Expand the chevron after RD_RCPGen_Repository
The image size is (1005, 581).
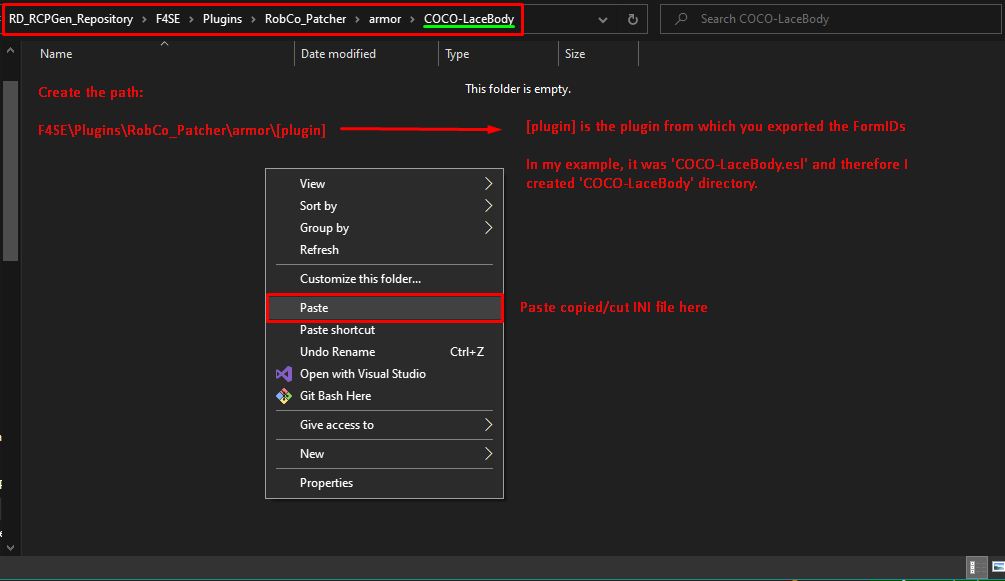(144, 19)
